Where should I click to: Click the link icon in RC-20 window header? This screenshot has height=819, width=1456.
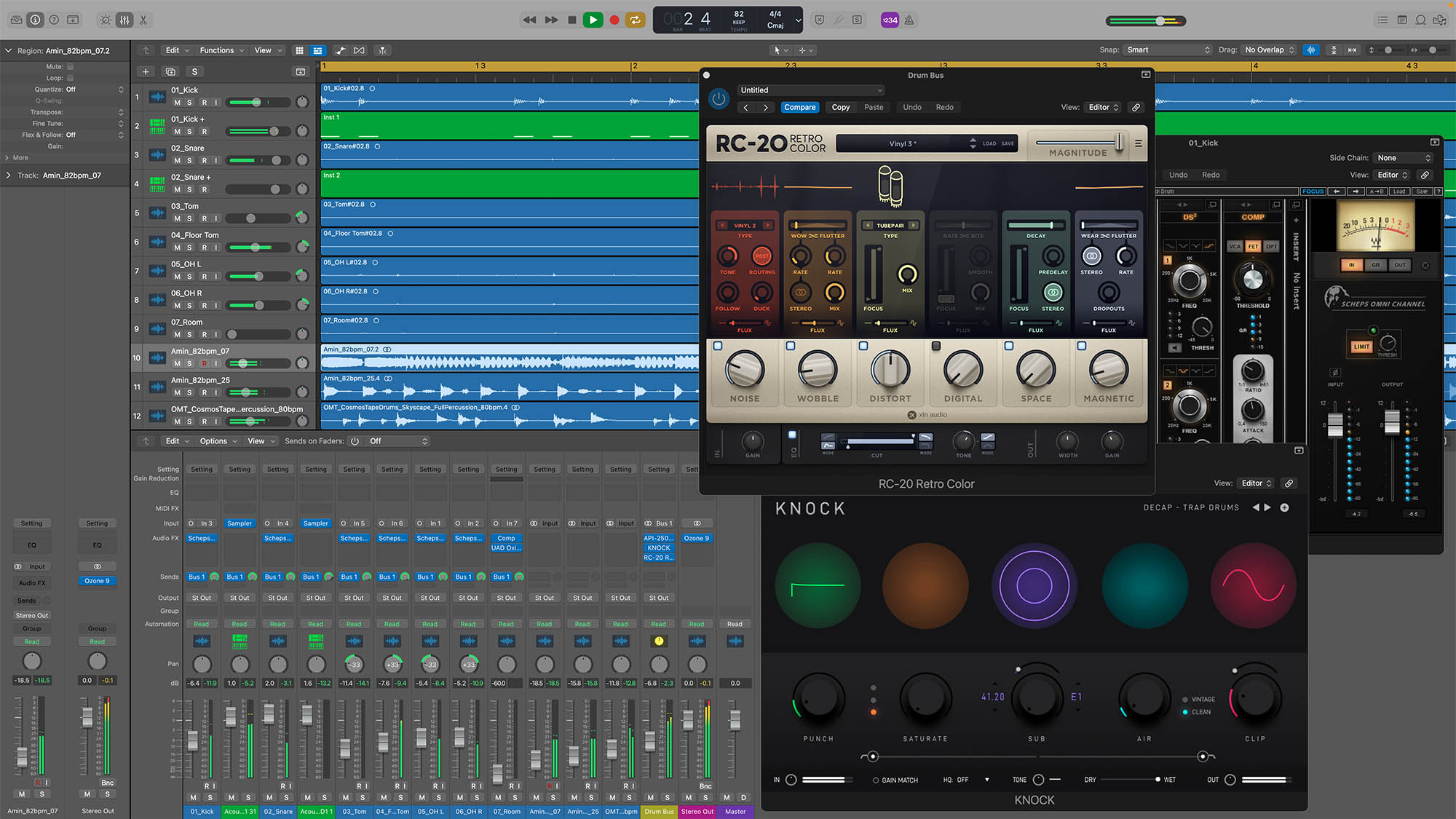pyautogui.click(x=1136, y=107)
